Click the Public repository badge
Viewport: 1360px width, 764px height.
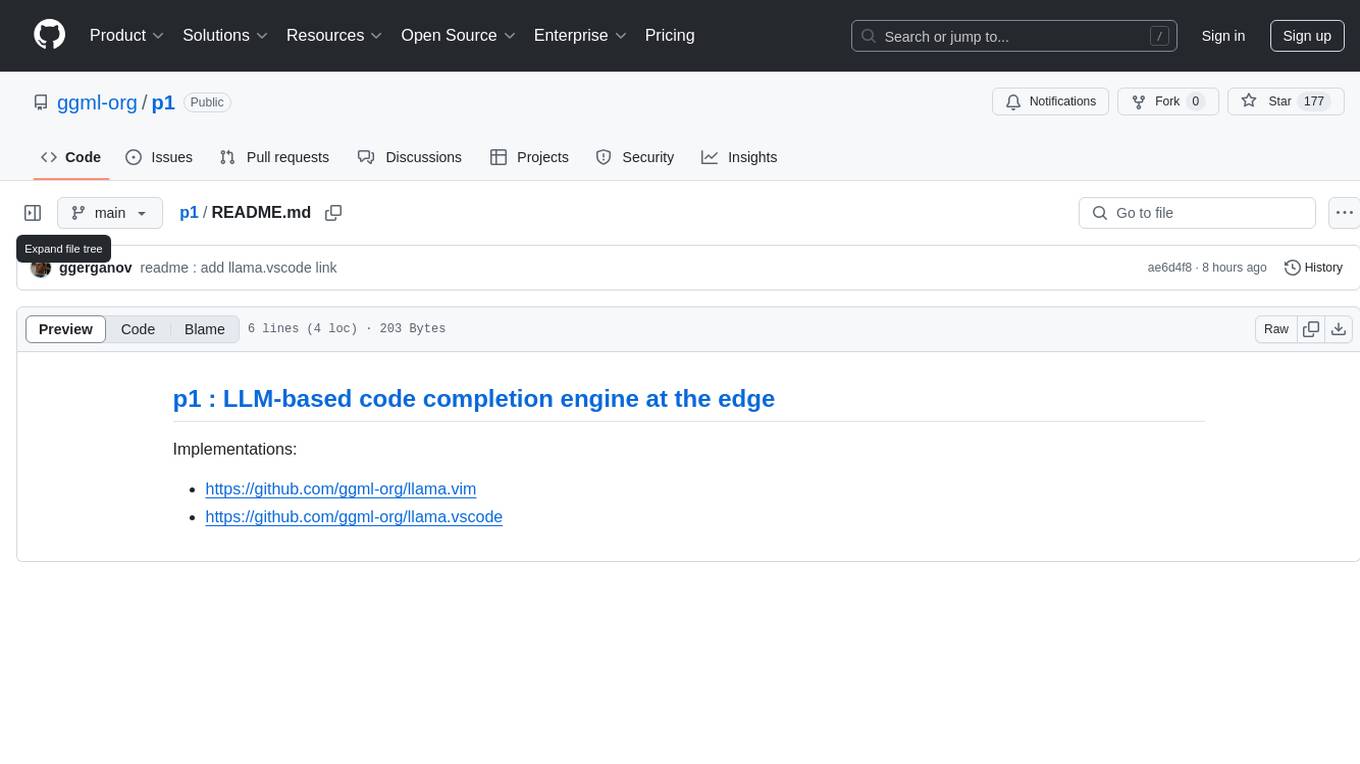pos(207,102)
